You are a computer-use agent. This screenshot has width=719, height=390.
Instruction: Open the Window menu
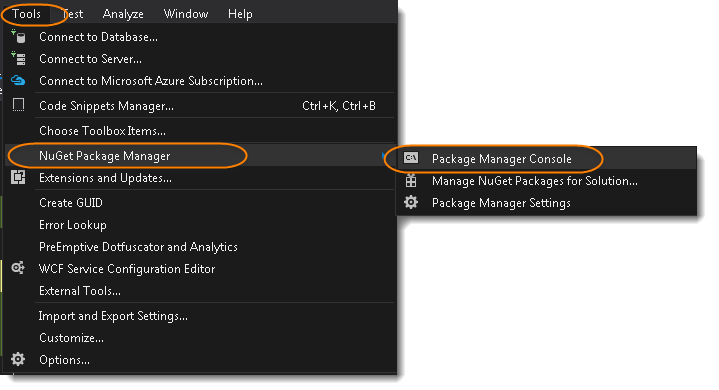click(x=186, y=14)
